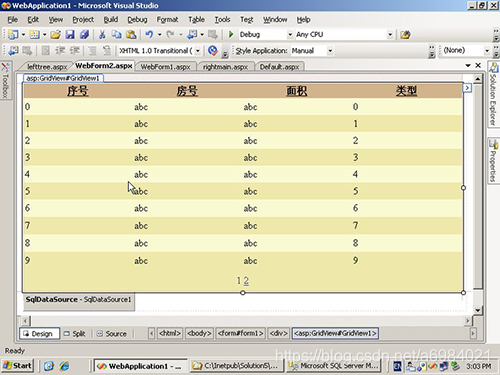
Task: Switch to the WebForm1.aspx tab
Action: coord(165,67)
